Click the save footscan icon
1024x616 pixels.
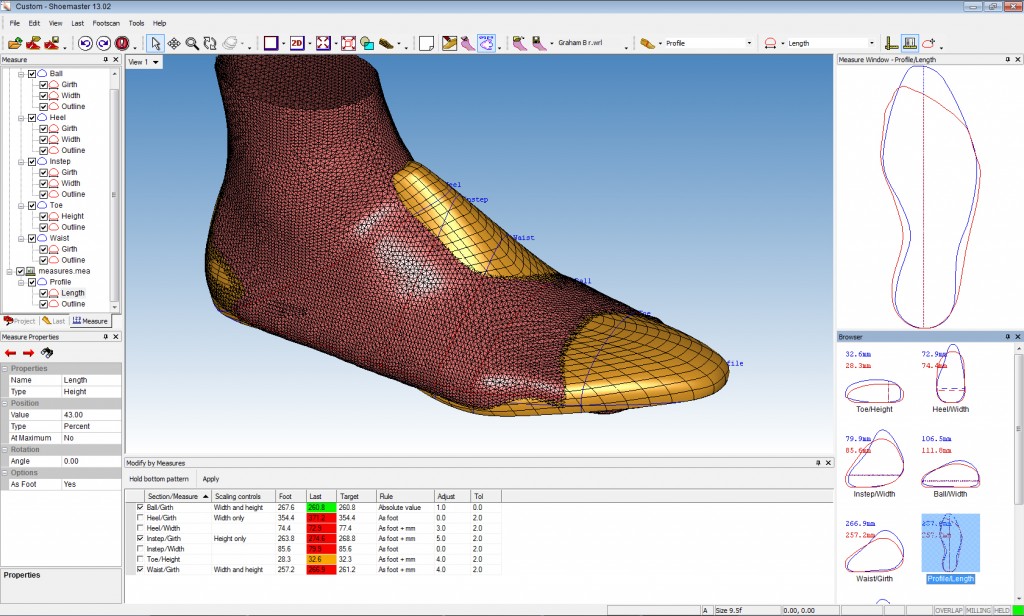click(x=539, y=43)
